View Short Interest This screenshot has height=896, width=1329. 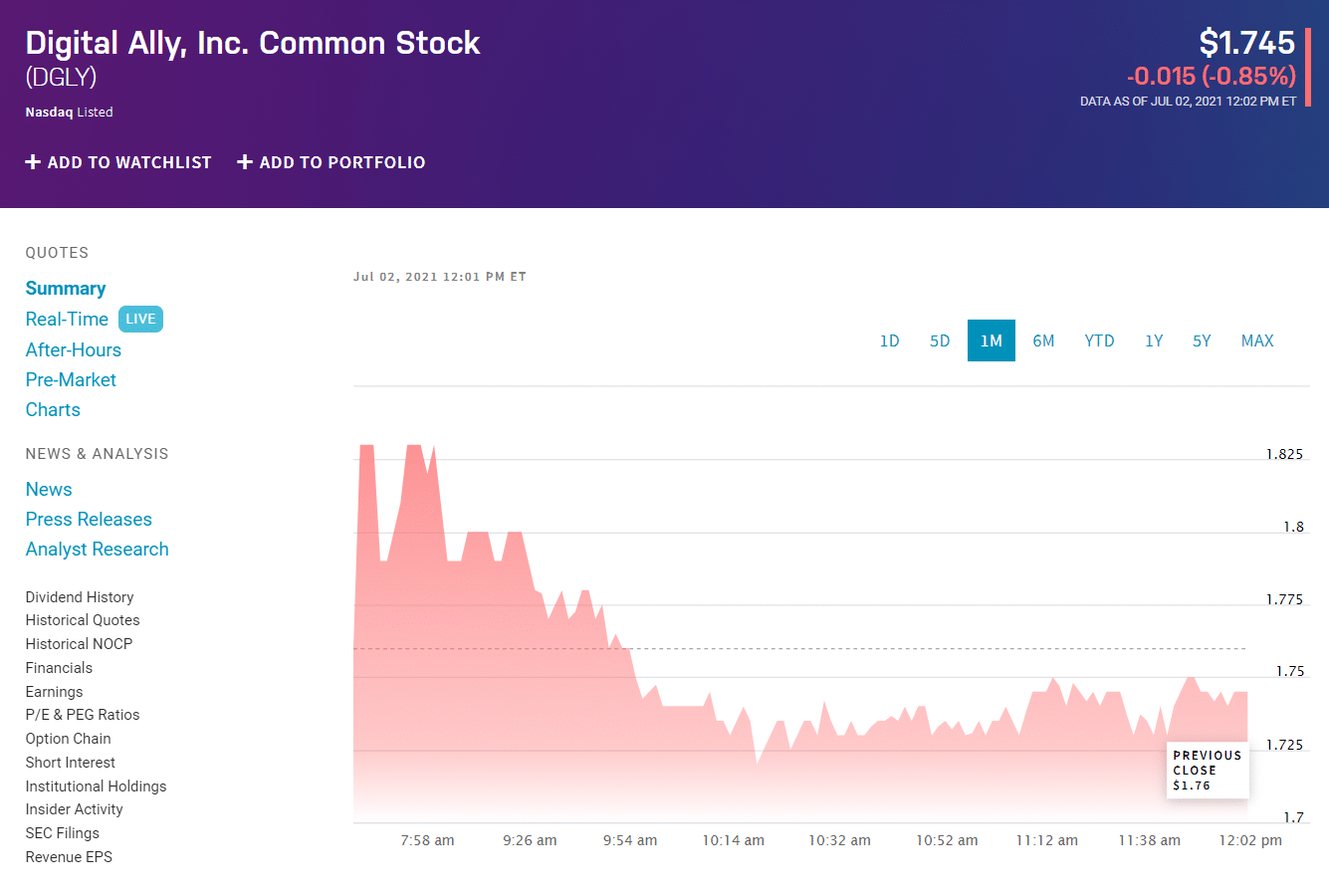tap(71, 763)
